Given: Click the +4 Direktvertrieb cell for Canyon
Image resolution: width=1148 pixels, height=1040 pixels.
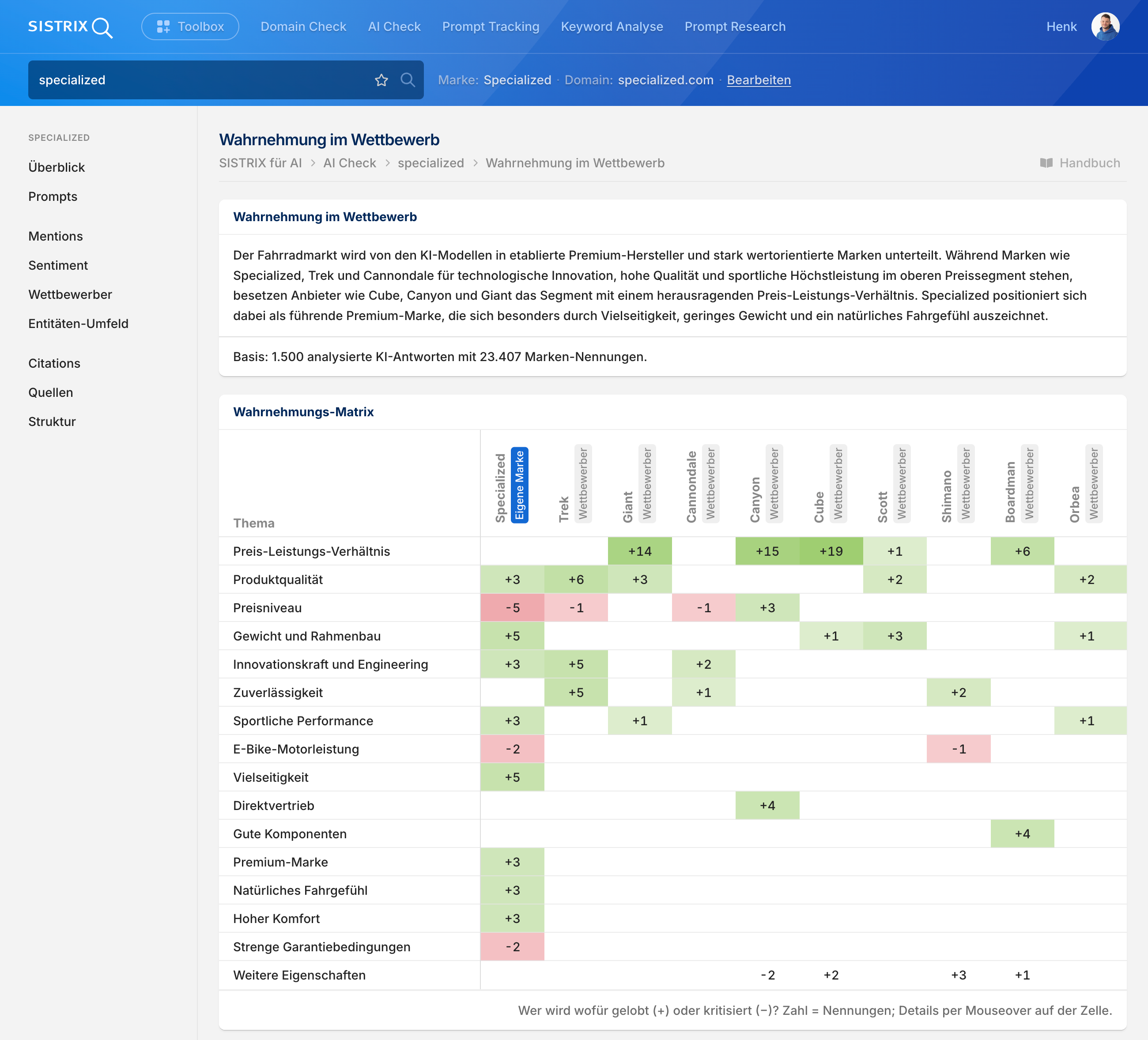Looking at the screenshot, I should [767, 805].
